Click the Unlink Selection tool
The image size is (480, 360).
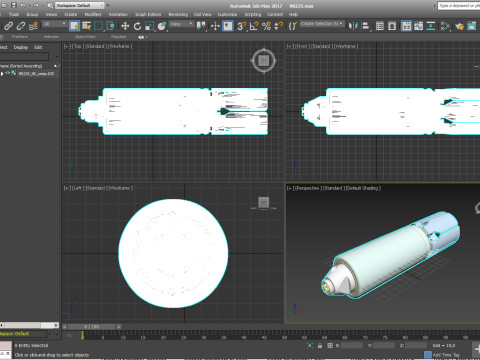pyautogui.click(x=21, y=26)
